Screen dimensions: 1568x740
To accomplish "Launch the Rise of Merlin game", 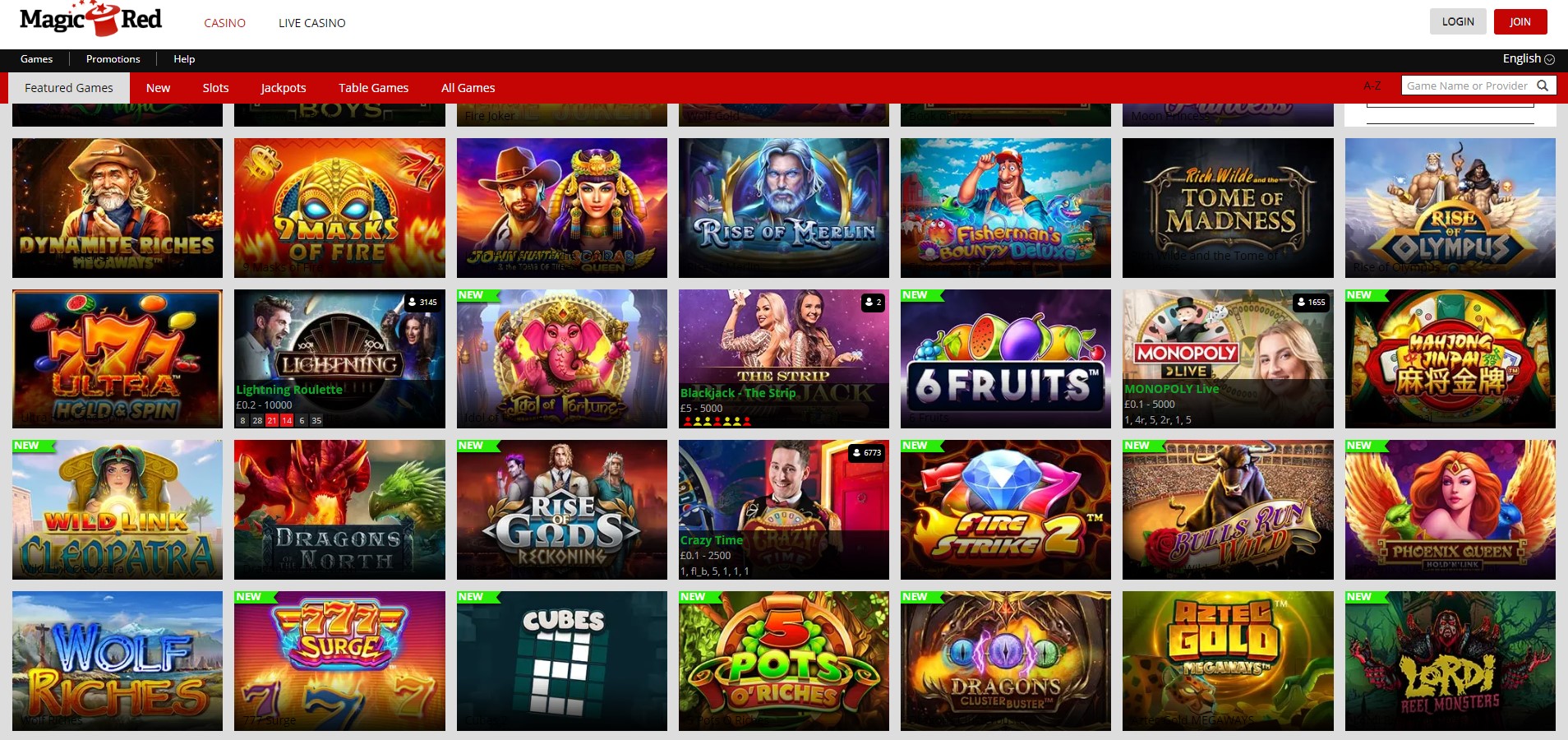I will coord(784,208).
